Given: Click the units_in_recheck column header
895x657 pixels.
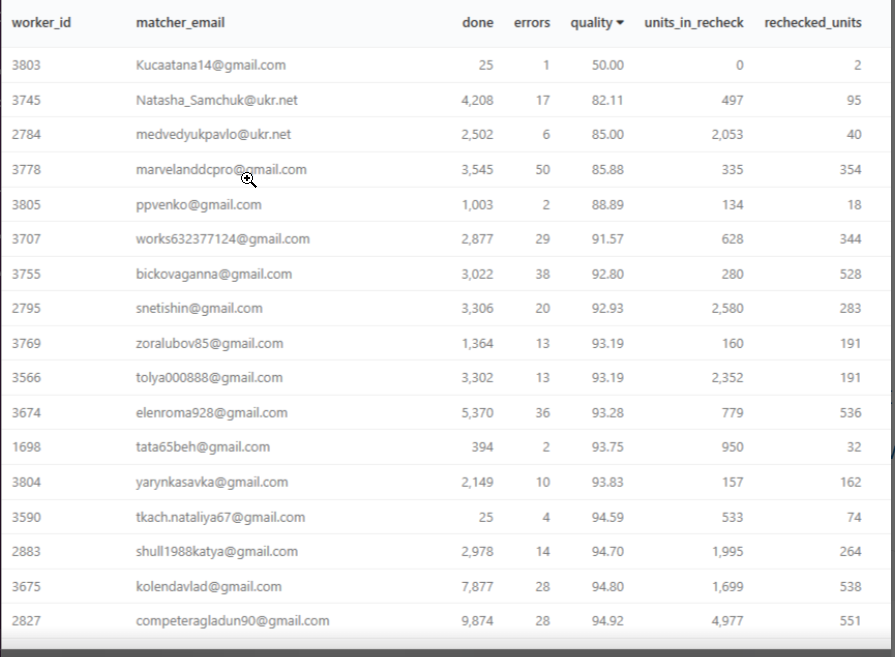Looking at the screenshot, I should coord(694,23).
